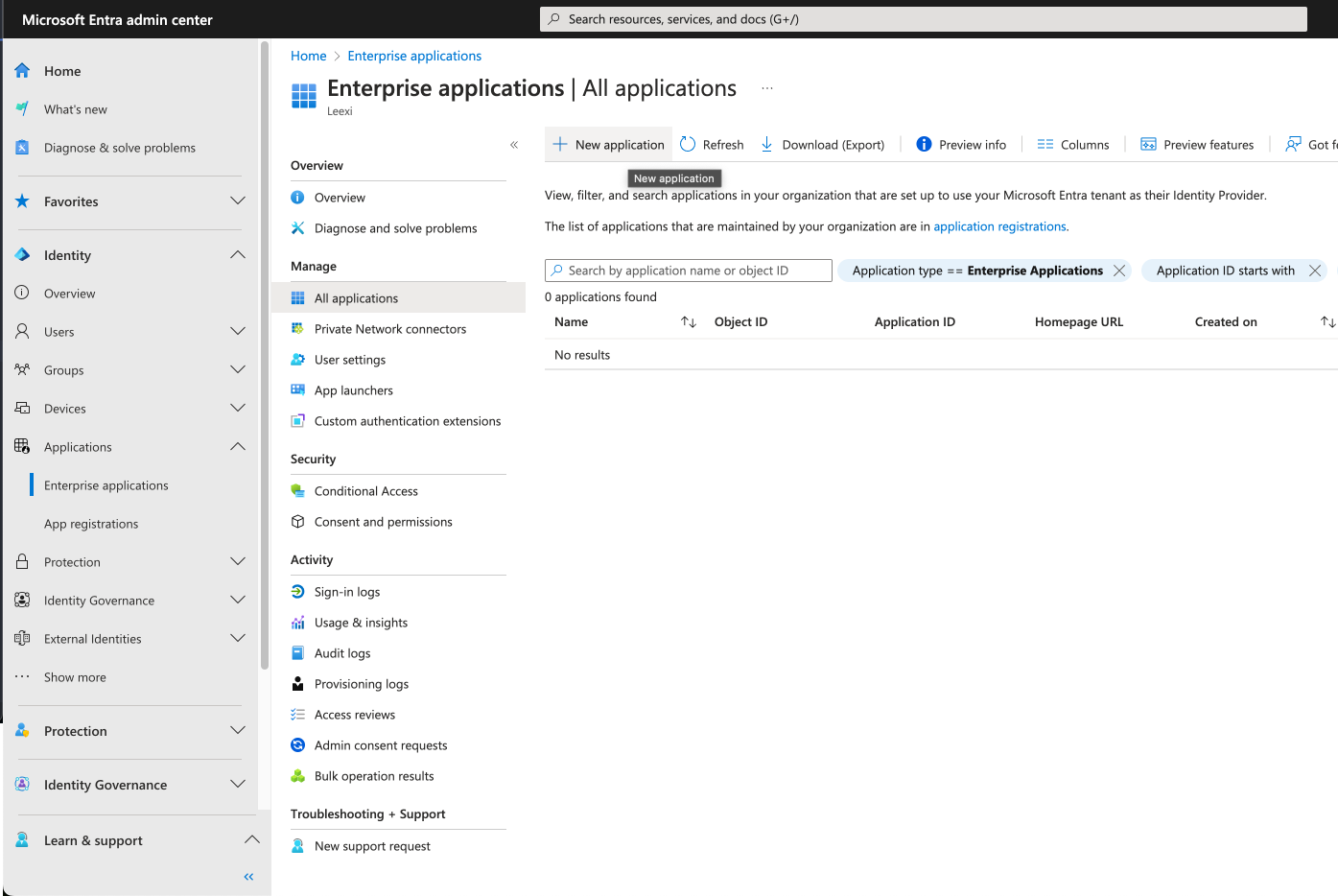
Task: Open Preview features in toolbar
Action: click(1197, 145)
